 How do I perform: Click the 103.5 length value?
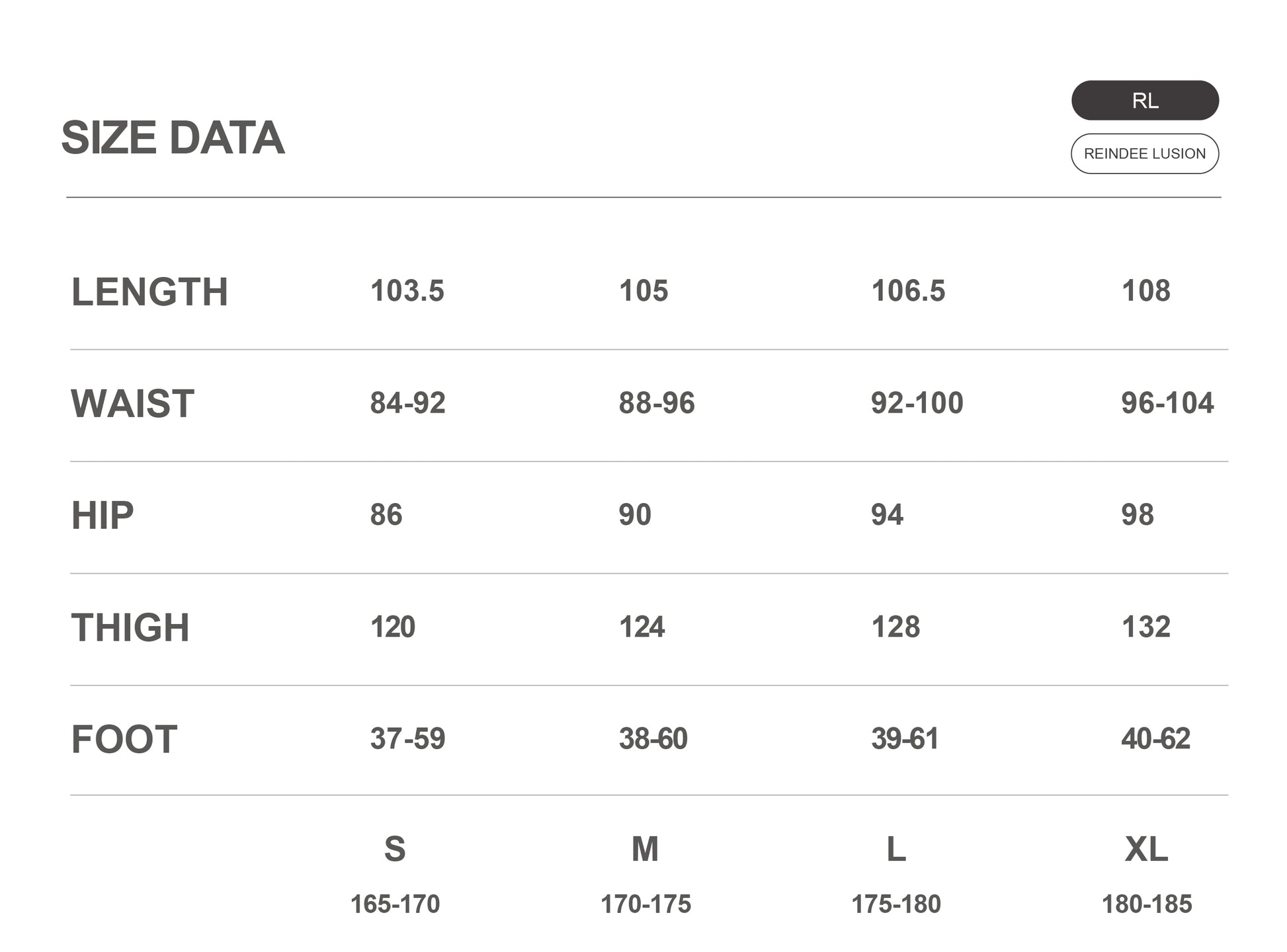[x=407, y=291]
